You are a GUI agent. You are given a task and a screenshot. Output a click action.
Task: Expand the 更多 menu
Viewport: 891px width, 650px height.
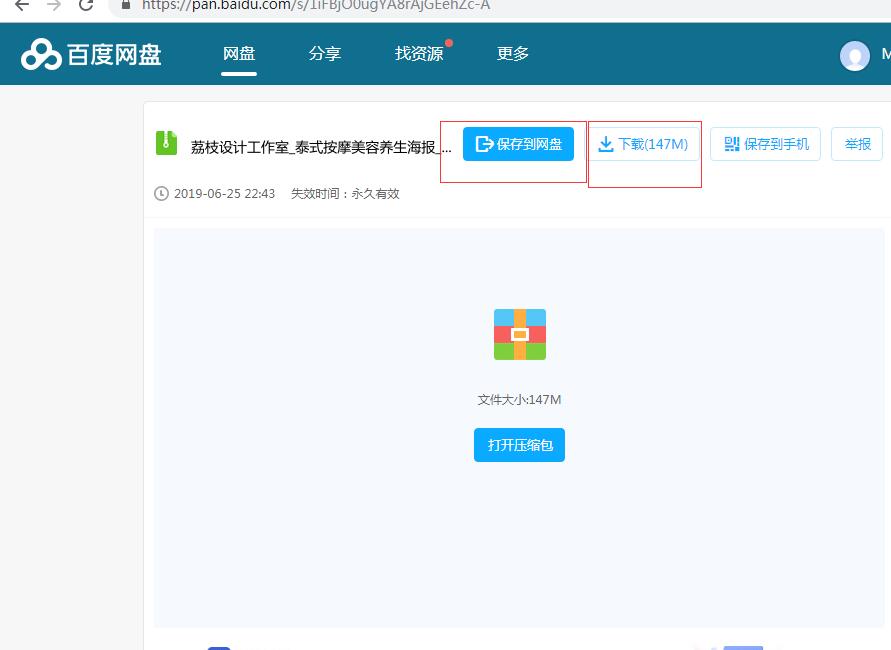tap(513, 54)
